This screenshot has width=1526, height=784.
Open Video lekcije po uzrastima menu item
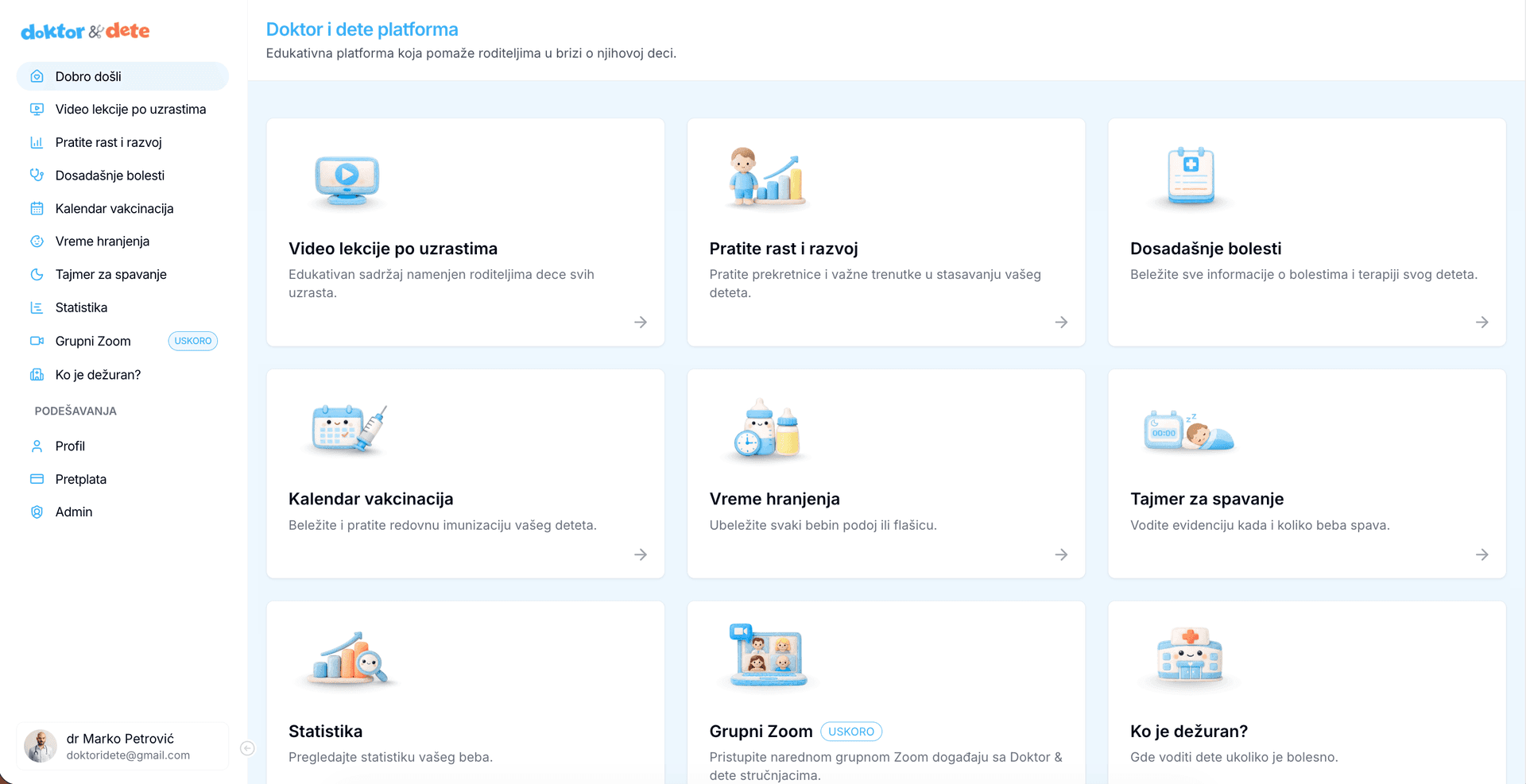[x=130, y=110]
